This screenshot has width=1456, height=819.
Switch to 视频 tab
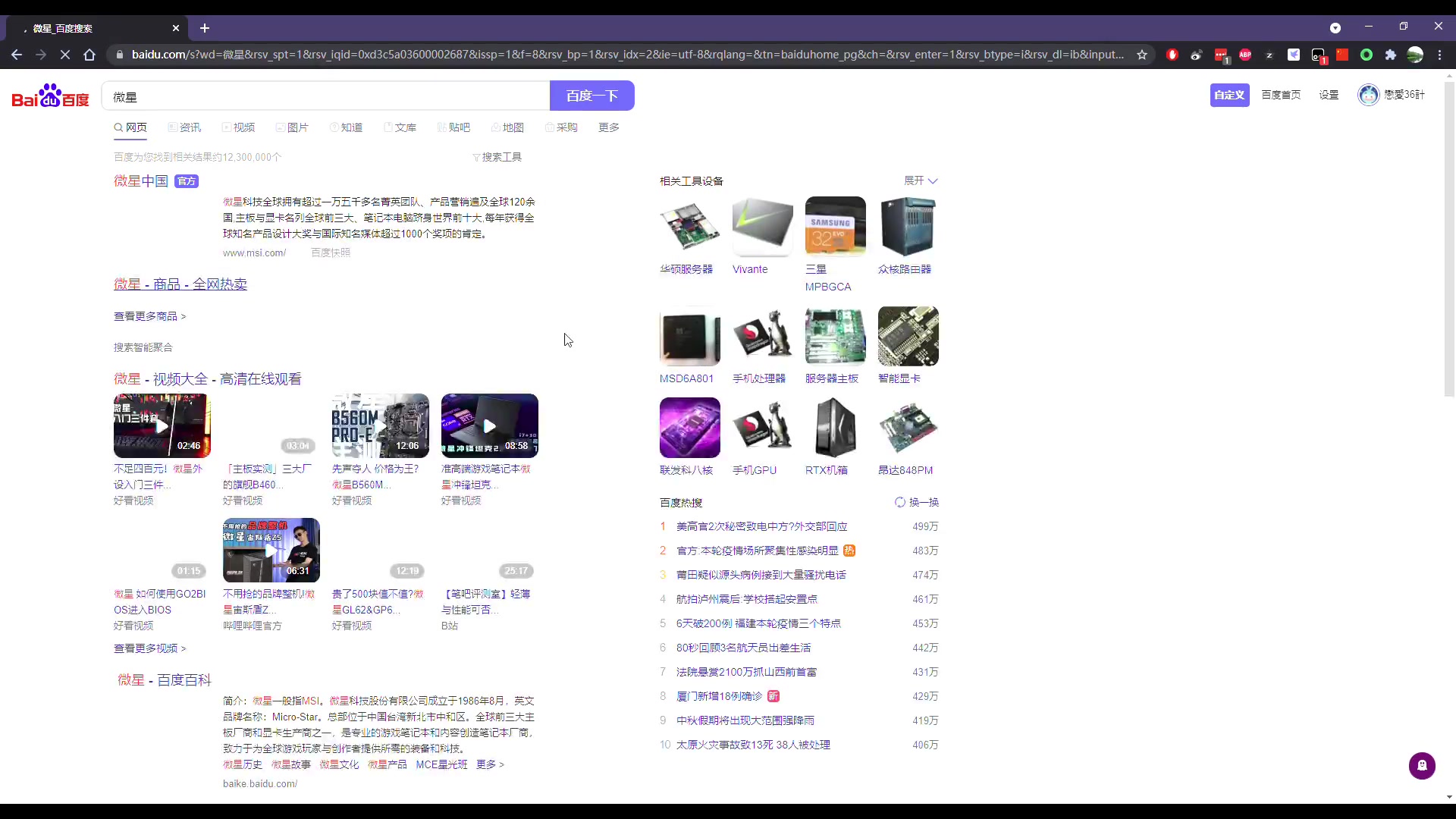point(238,127)
